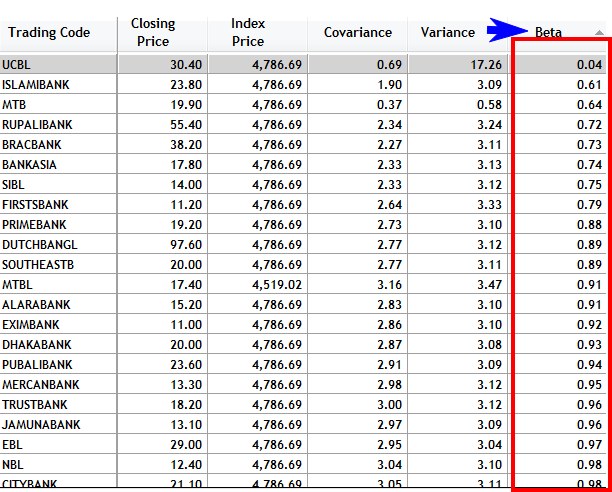612x492 pixels.
Task: Click FIRSTSBANK beta value 0.79
Action: click(589, 204)
